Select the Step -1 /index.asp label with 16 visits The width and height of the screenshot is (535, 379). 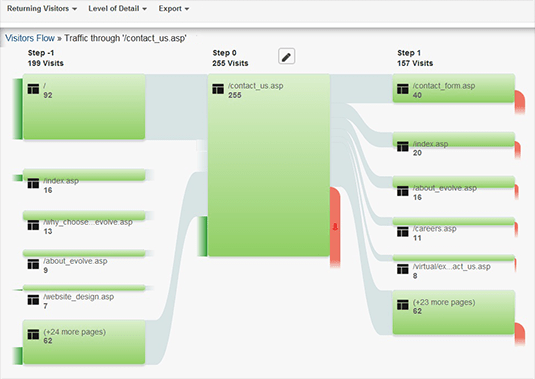pyautogui.click(x=61, y=181)
